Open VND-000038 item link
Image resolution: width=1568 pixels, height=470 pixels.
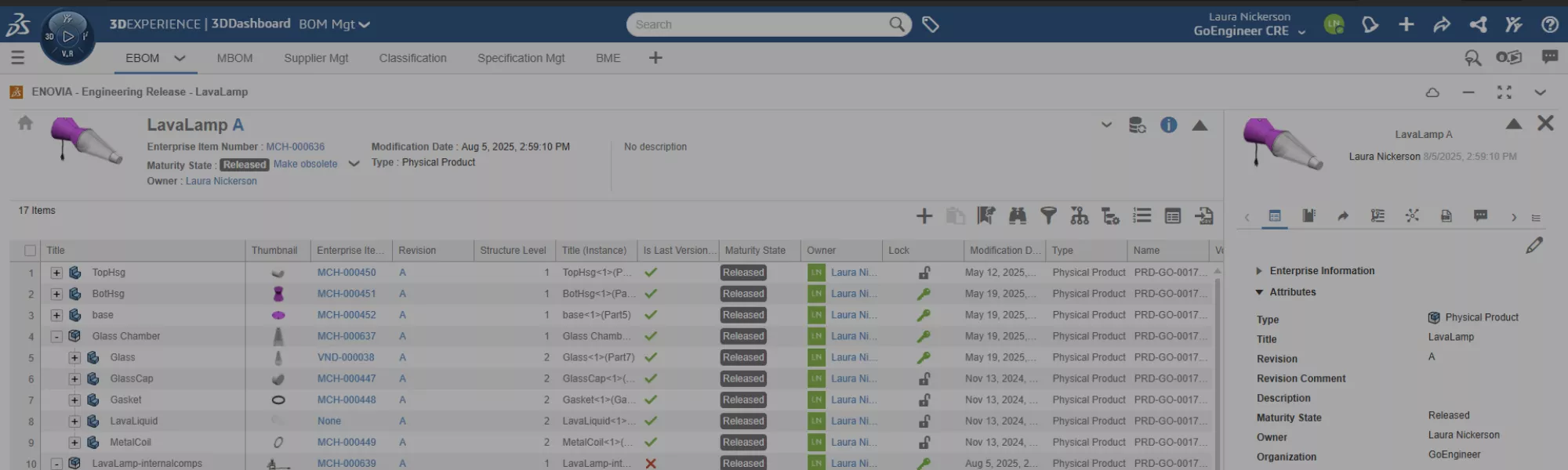(x=346, y=357)
